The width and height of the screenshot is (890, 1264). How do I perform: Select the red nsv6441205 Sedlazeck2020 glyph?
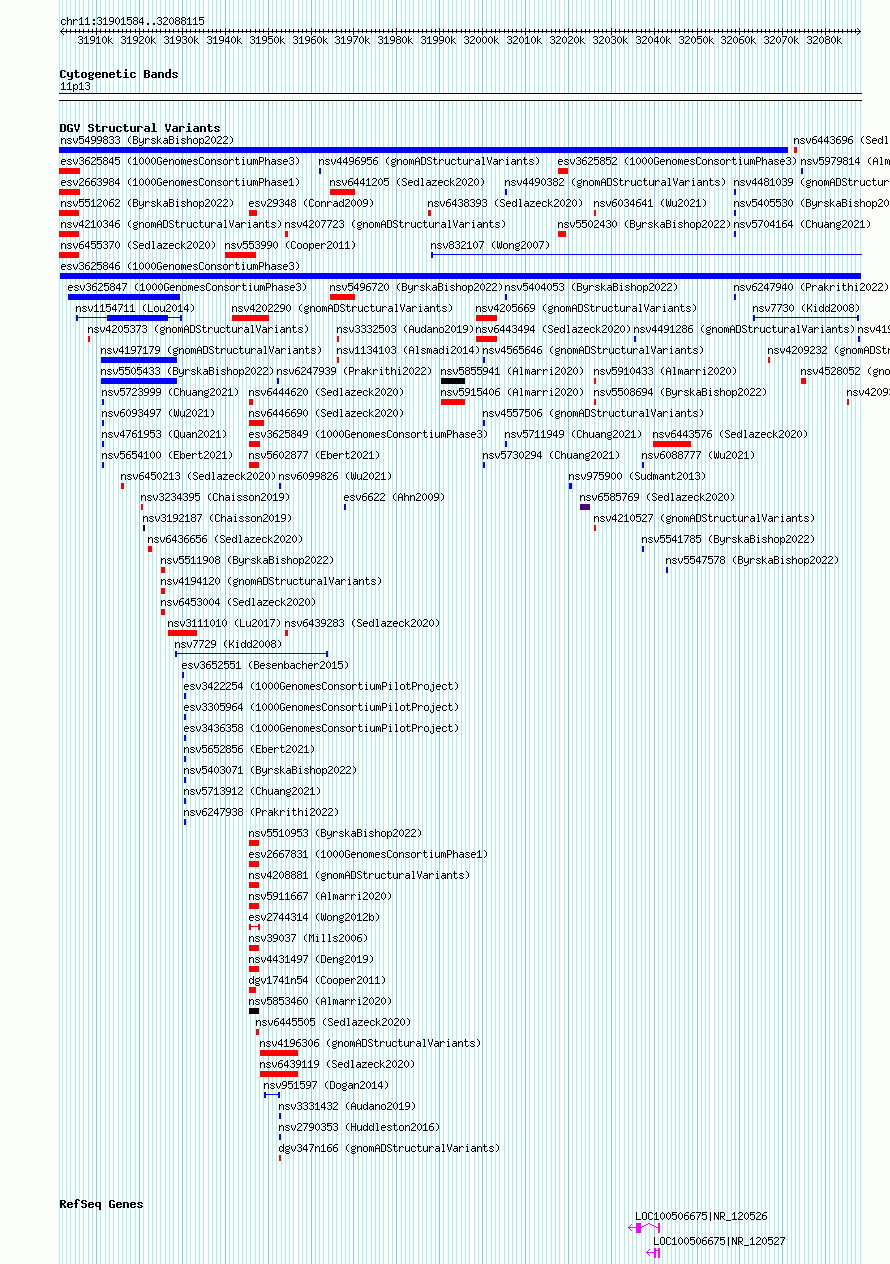[x=342, y=192]
